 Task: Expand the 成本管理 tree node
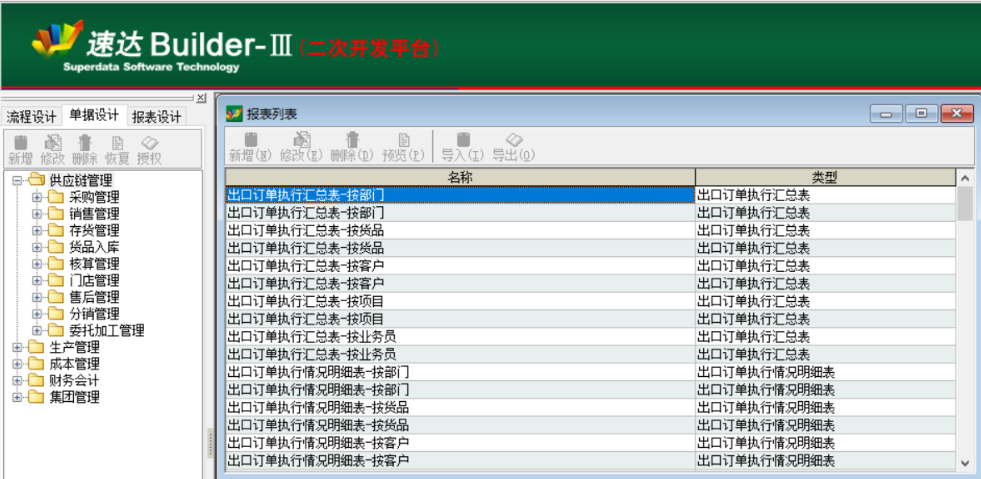point(17,363)
